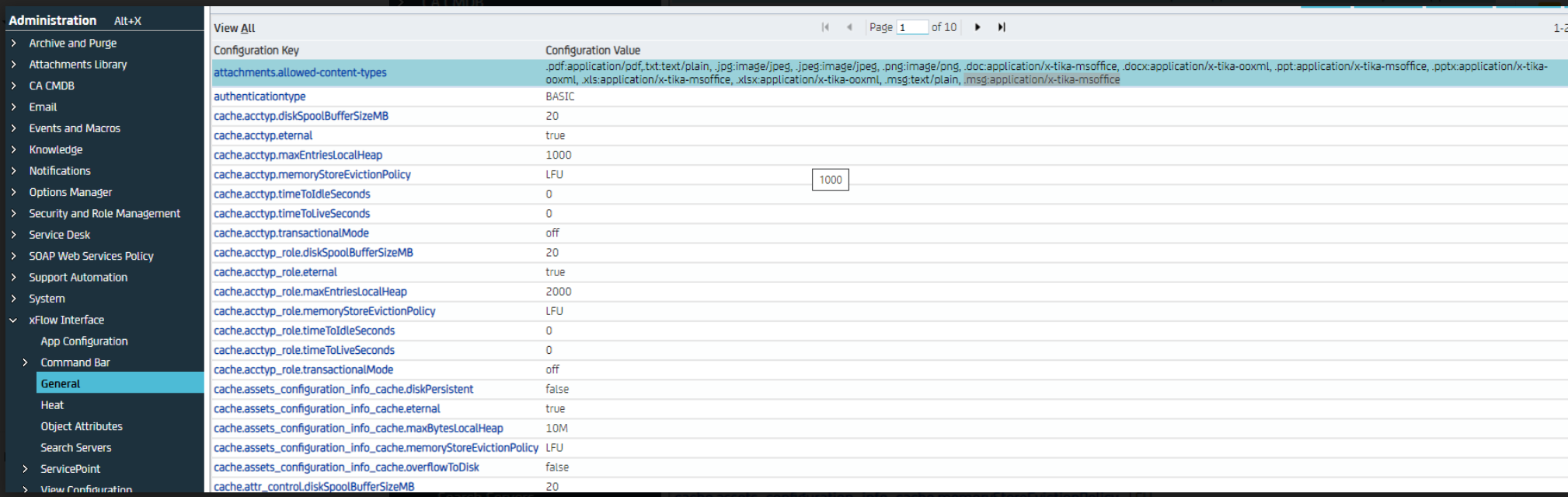Open cache.acctyp.timeToIdleSeconds key

[x=292, y=194]
